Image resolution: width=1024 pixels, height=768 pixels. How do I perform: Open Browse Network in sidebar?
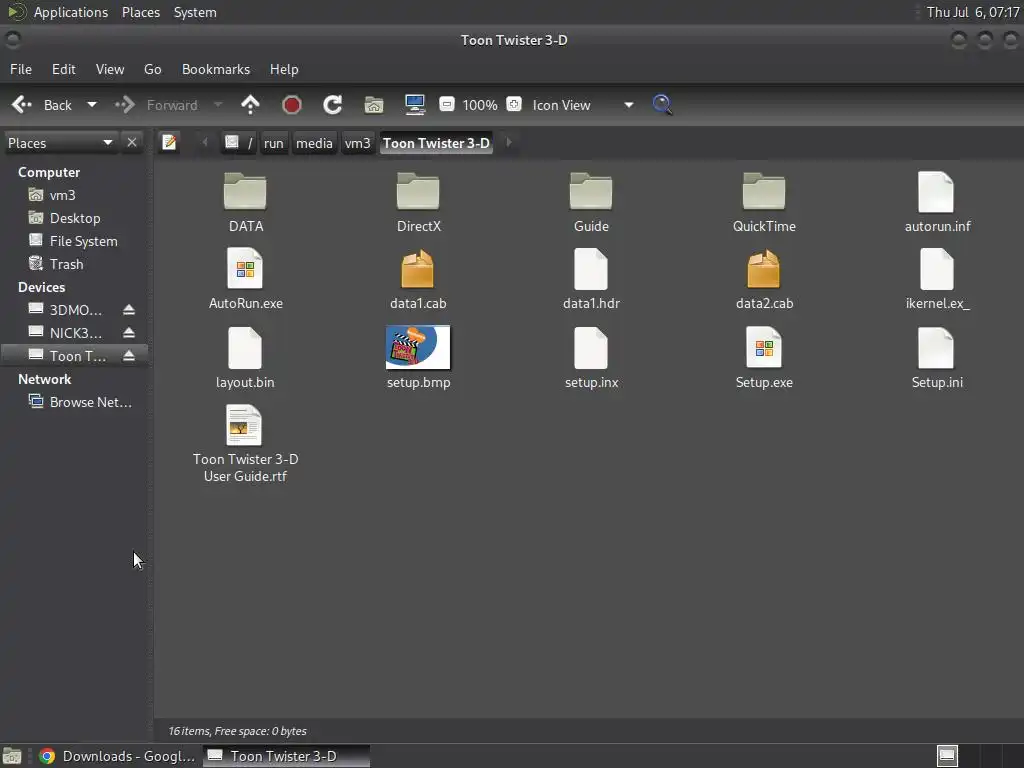pyautogui.click(x=74, y=402)
